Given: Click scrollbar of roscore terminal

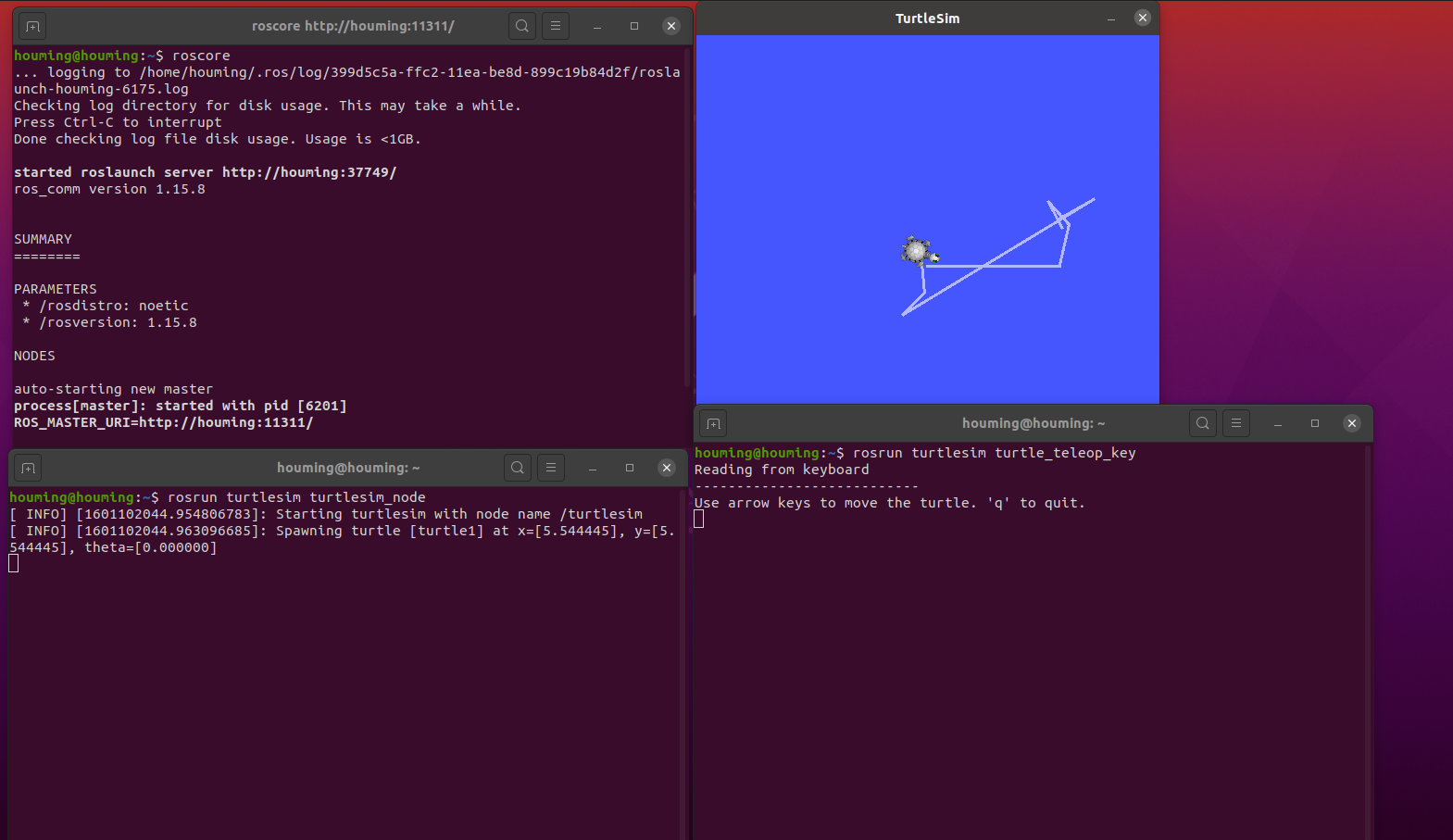Looking at the screenshot, I should point(689,218).
